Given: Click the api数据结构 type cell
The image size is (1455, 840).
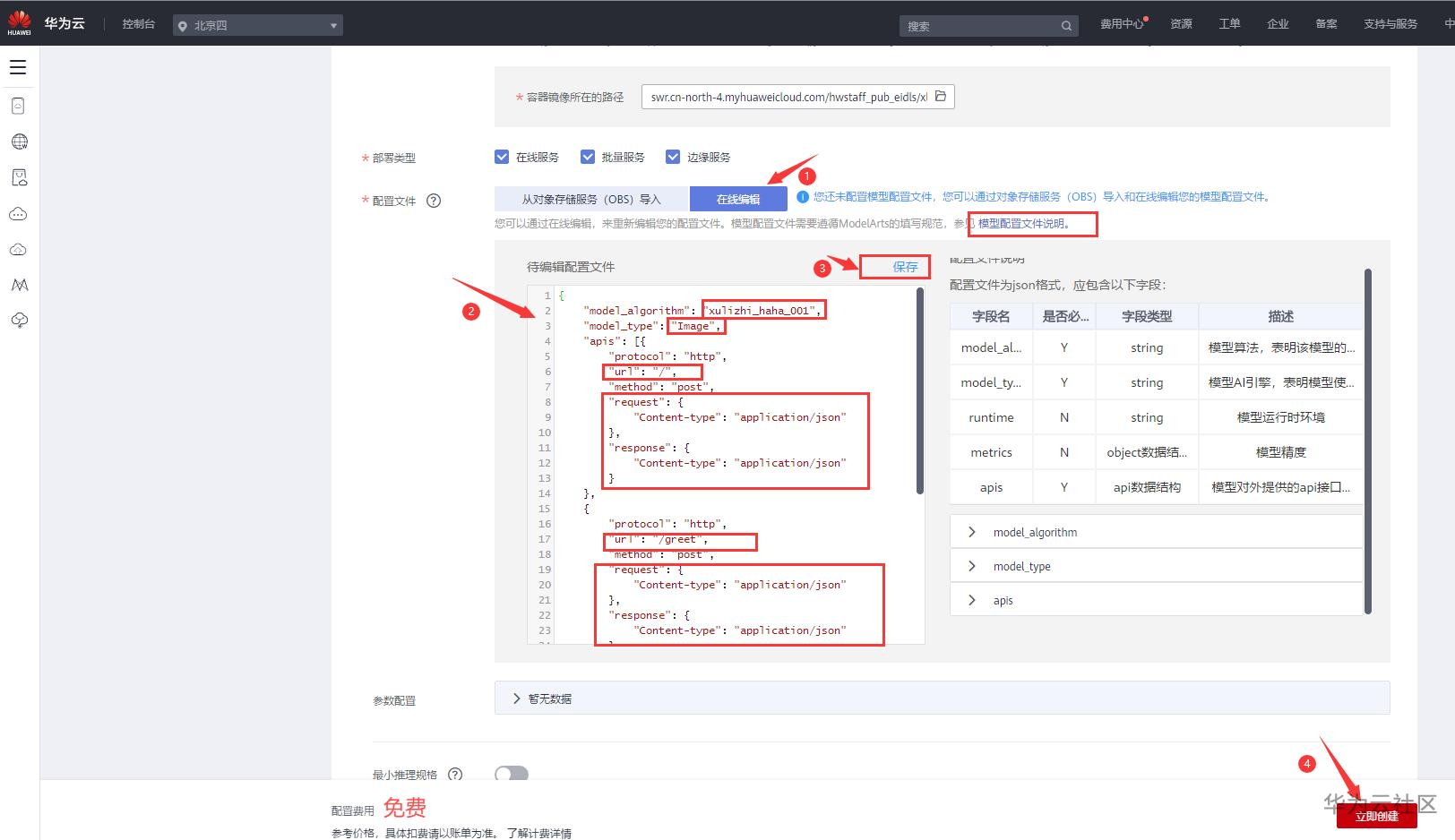Looking at the screenshot, I should [x=1147, y=487].
